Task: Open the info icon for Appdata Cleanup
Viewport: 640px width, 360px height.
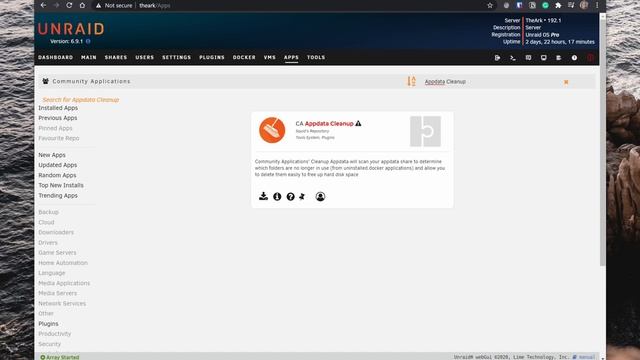Action: 277,197
